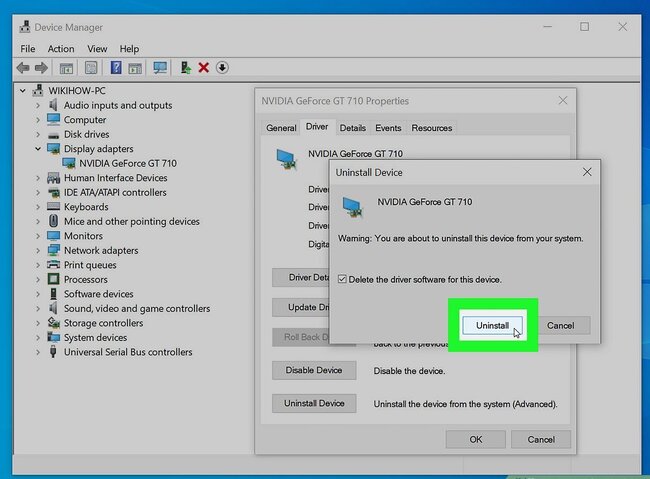Click the Universal Serial Bus controllers icon

pos(53,352)
